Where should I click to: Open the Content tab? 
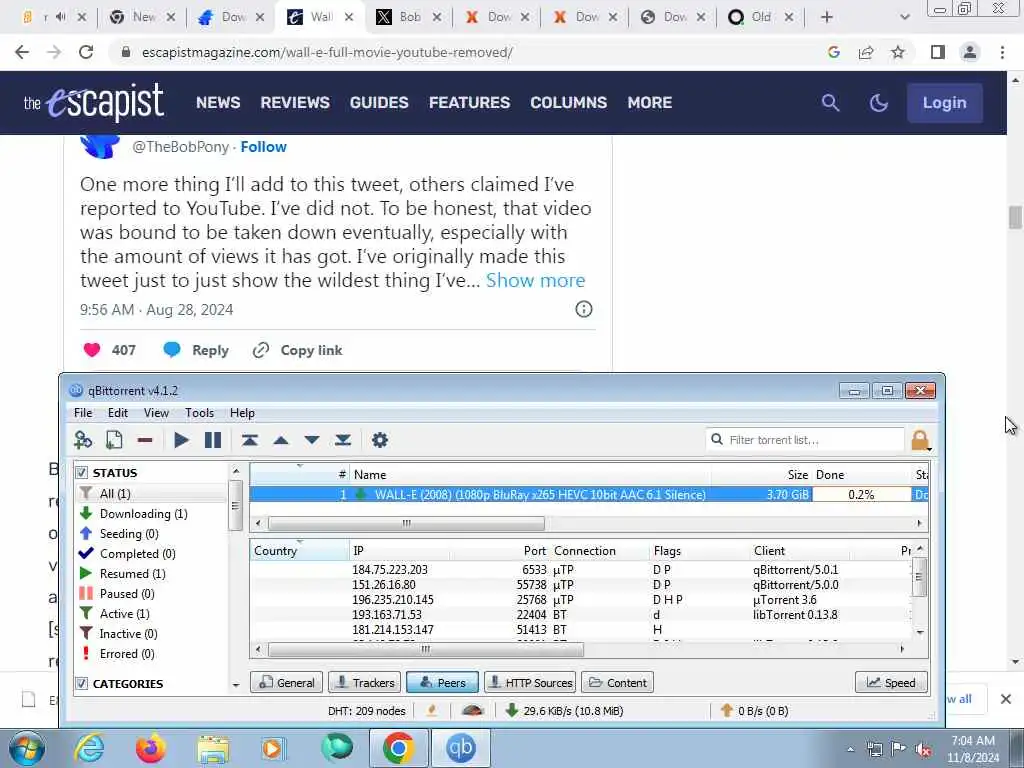(617, 682)
